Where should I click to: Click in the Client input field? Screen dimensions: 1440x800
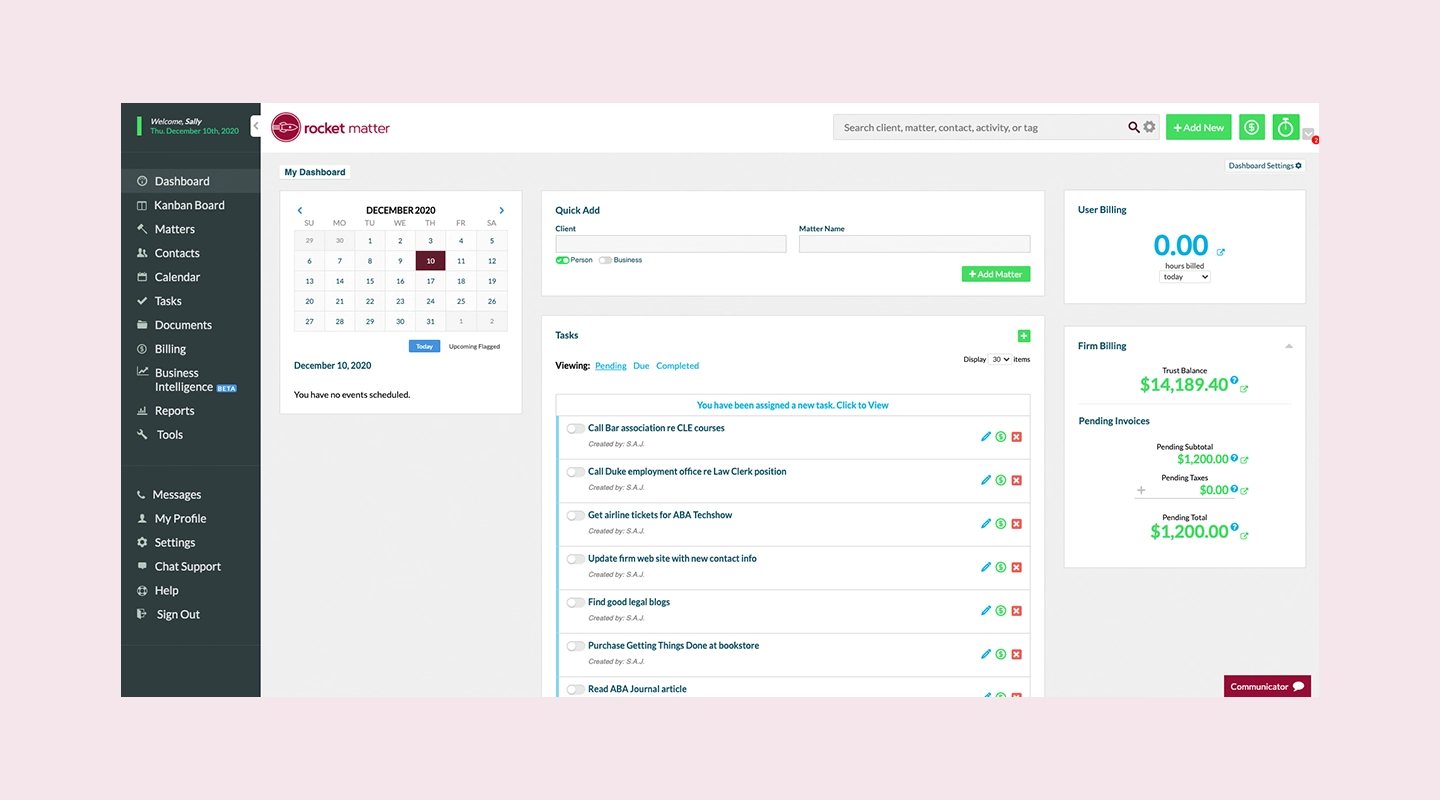tap(671, 244)
